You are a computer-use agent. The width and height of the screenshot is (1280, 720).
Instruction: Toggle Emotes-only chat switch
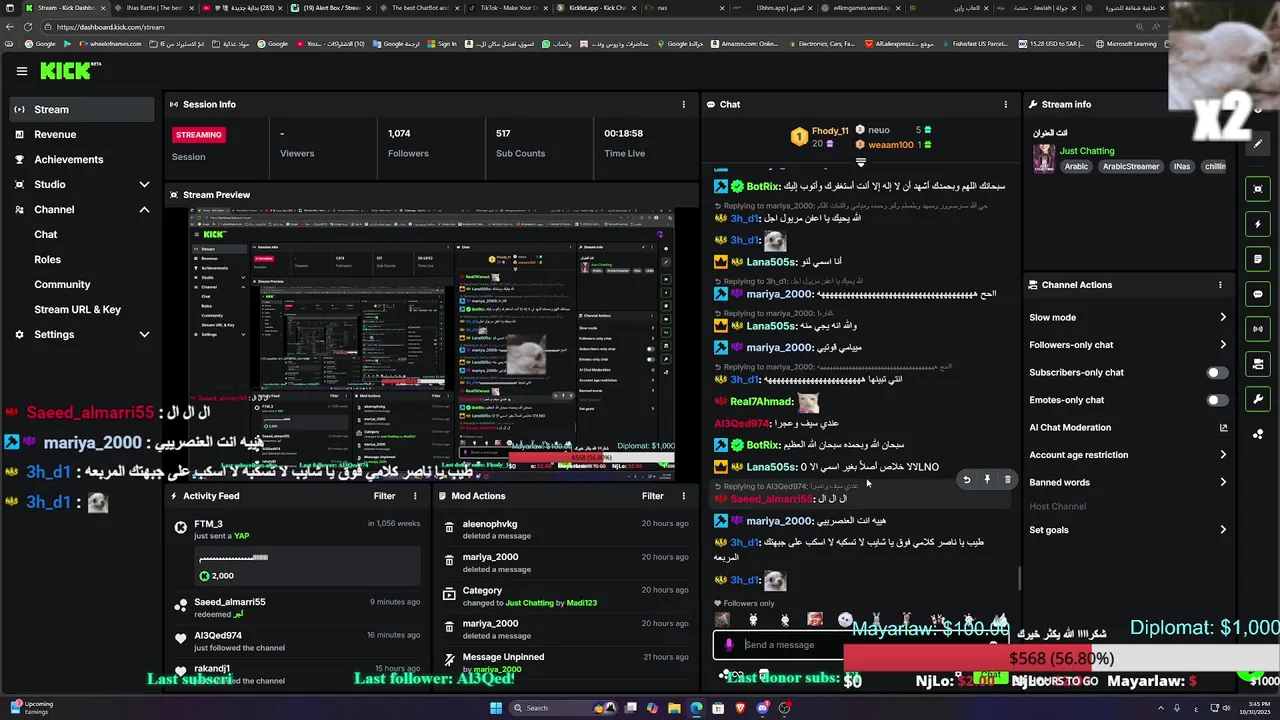tap(1217, 400)
